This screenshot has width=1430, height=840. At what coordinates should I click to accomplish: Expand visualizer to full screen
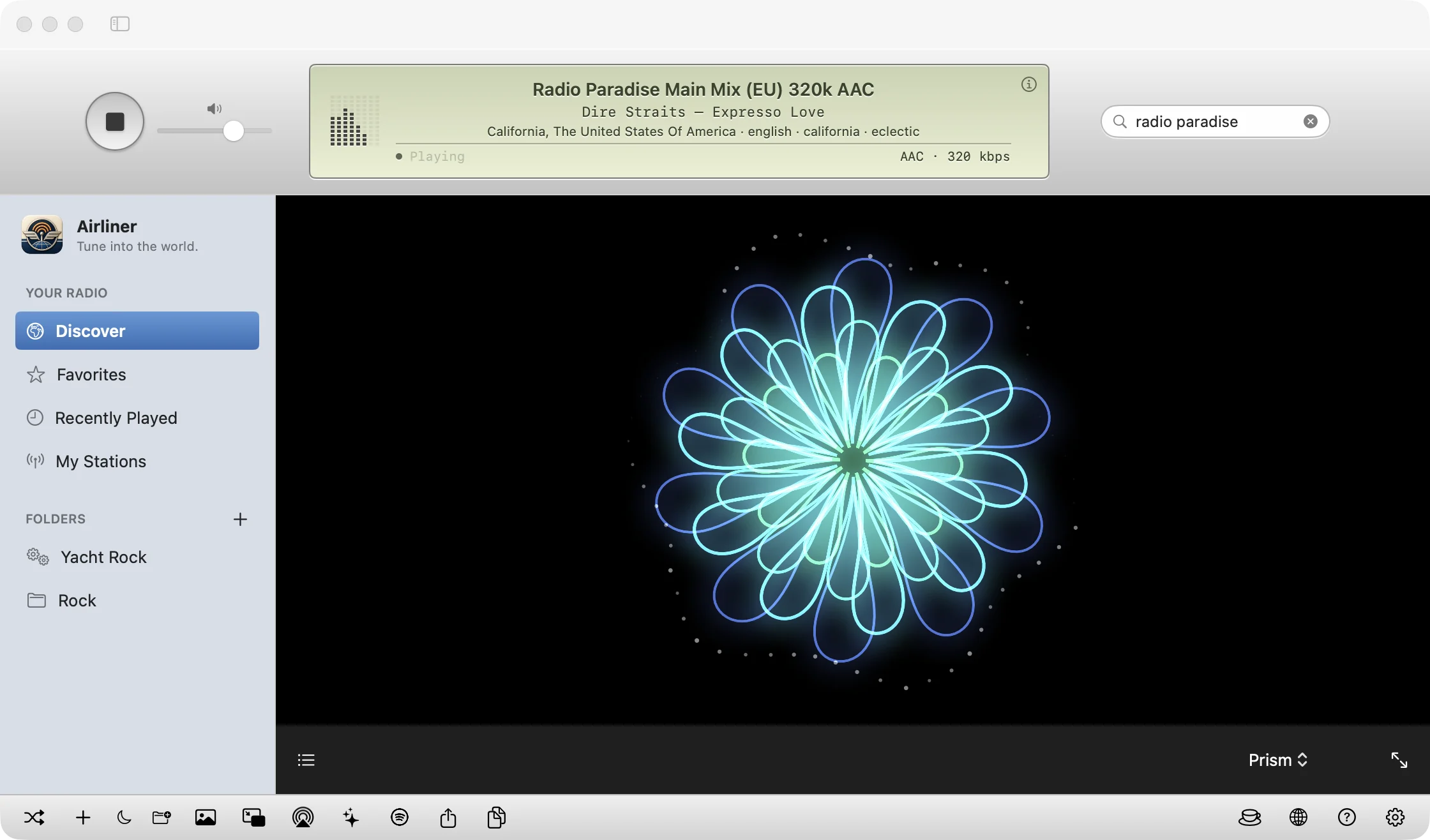tap(1399, 760)
